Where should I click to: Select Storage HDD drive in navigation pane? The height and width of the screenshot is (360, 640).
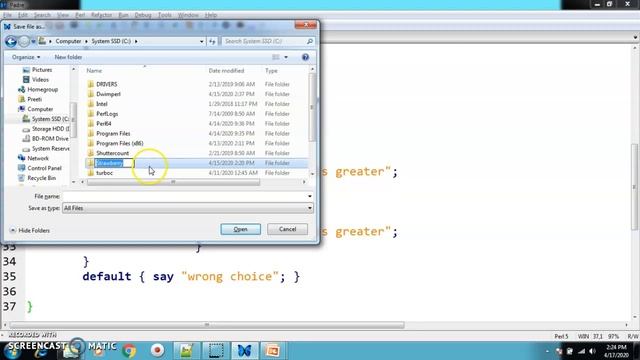click(46, 129)
